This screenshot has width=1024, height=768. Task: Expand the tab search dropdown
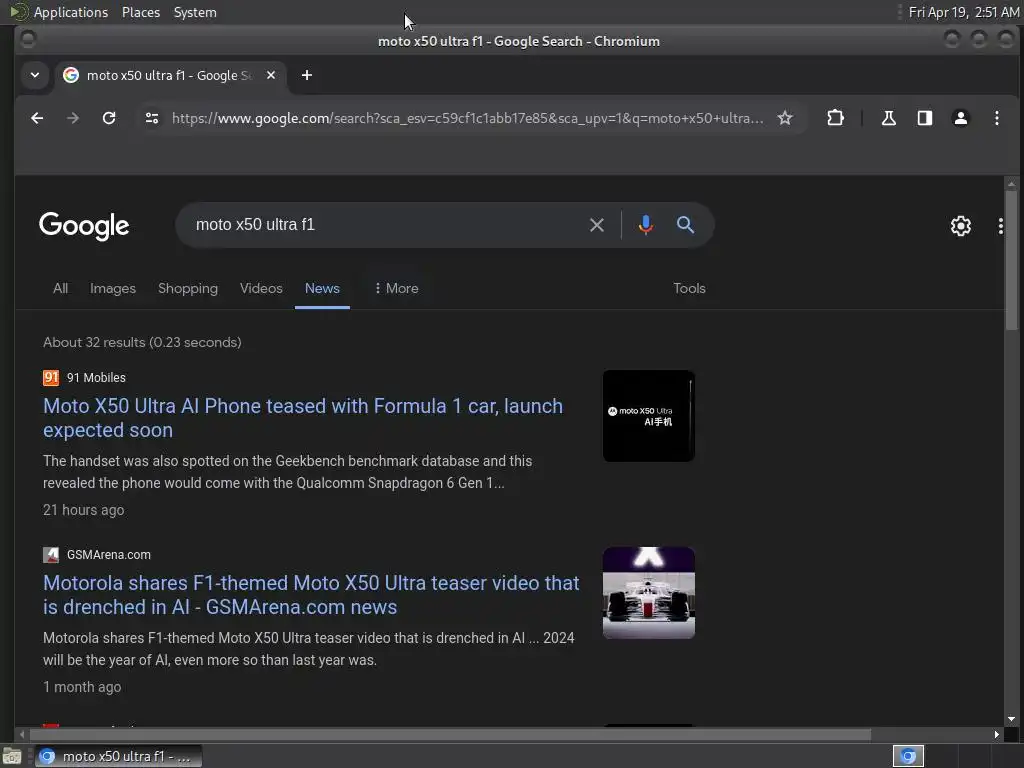35,75
